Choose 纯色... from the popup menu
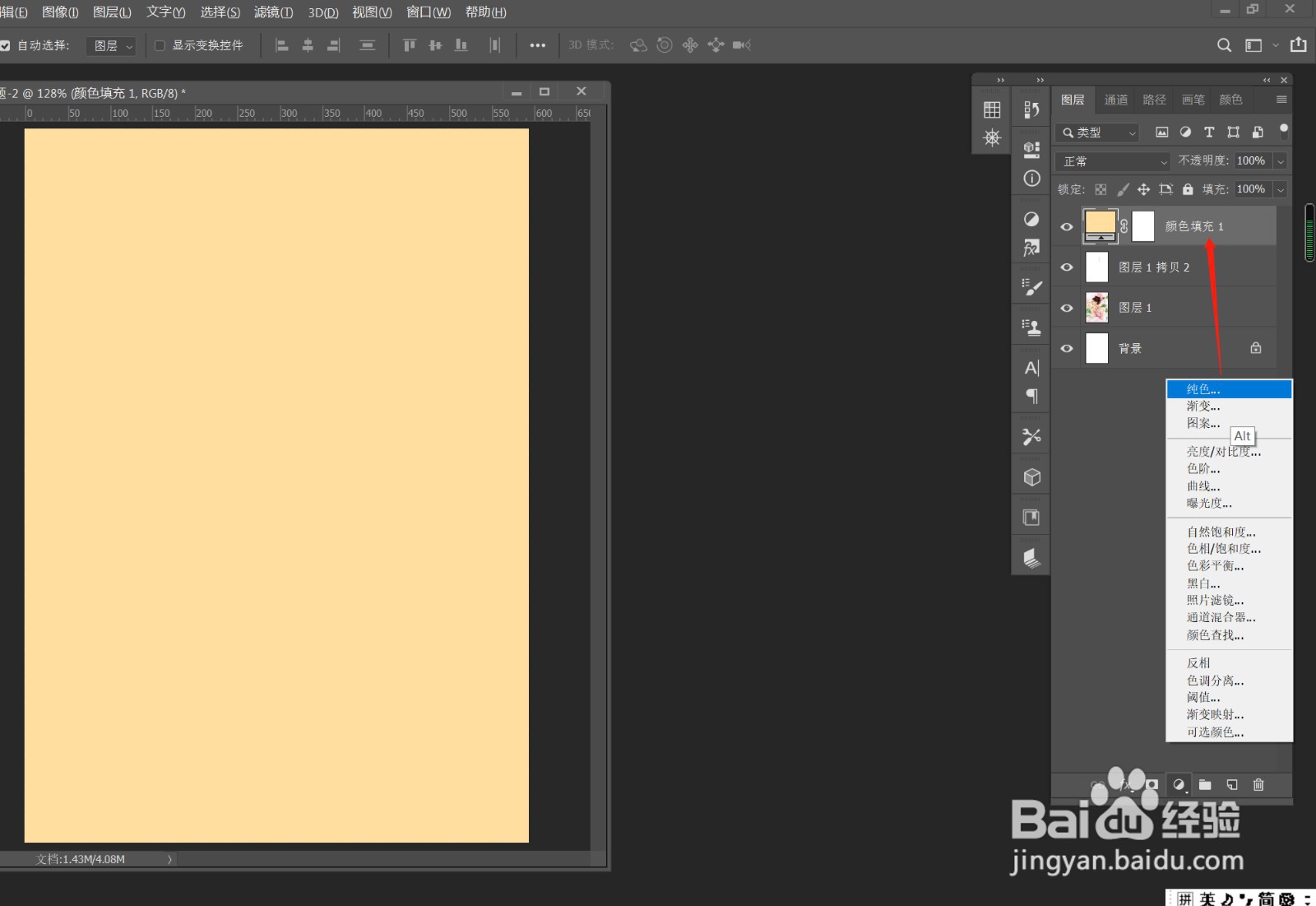 [1229, 389]
